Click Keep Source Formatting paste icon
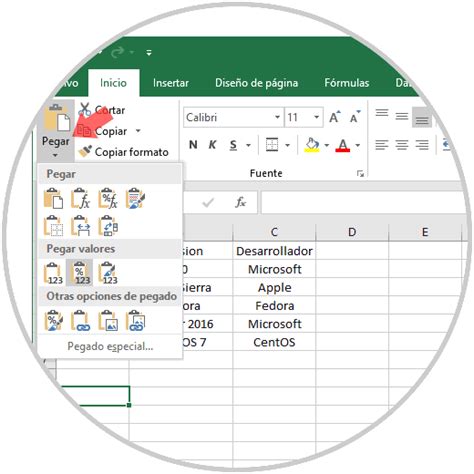The height and width of the screenshot is (474, 474). [135, 199]
